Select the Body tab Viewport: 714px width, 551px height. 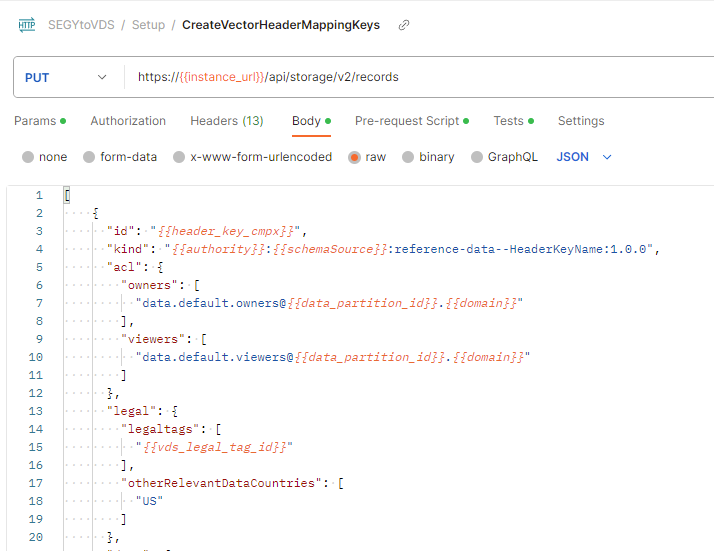click(x=311, y=121)
